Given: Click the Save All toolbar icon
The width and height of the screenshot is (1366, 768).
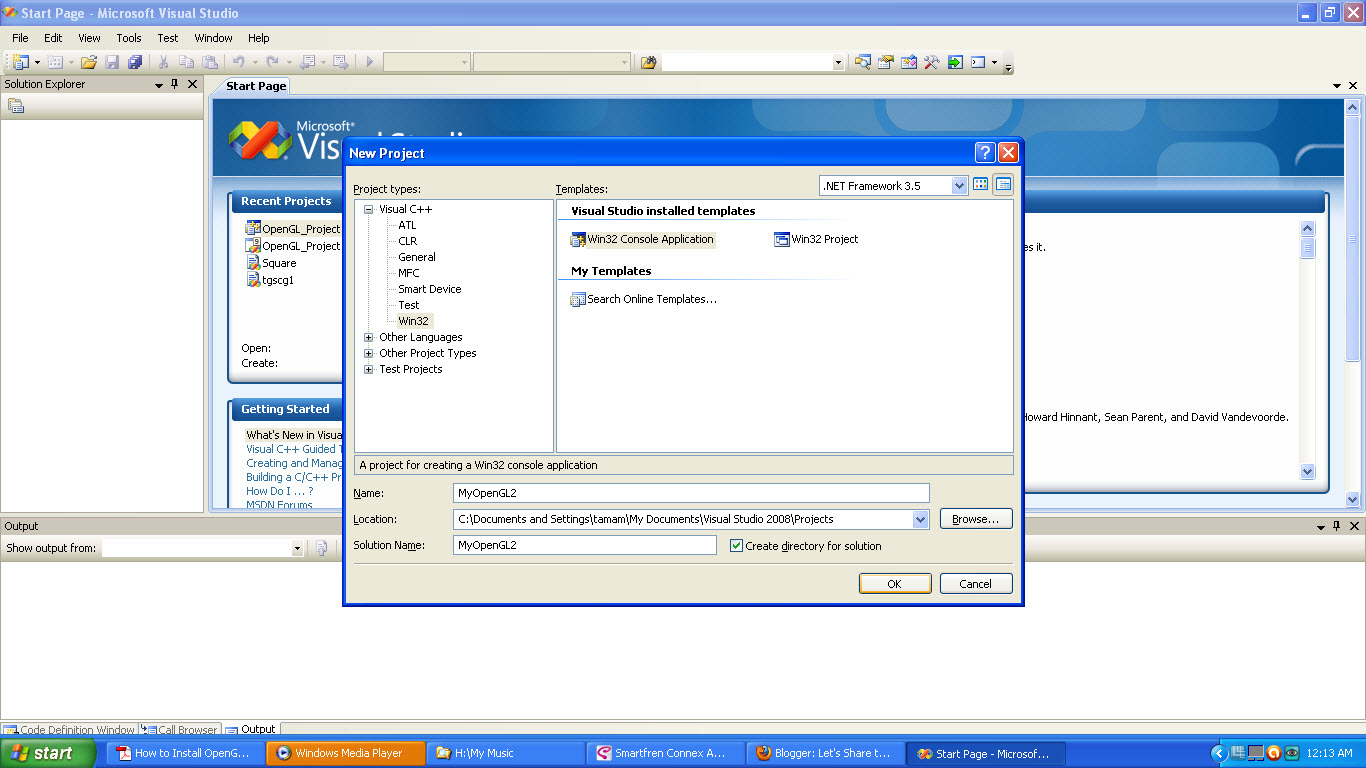Looking at the screenshot, I should coord(135,62).
